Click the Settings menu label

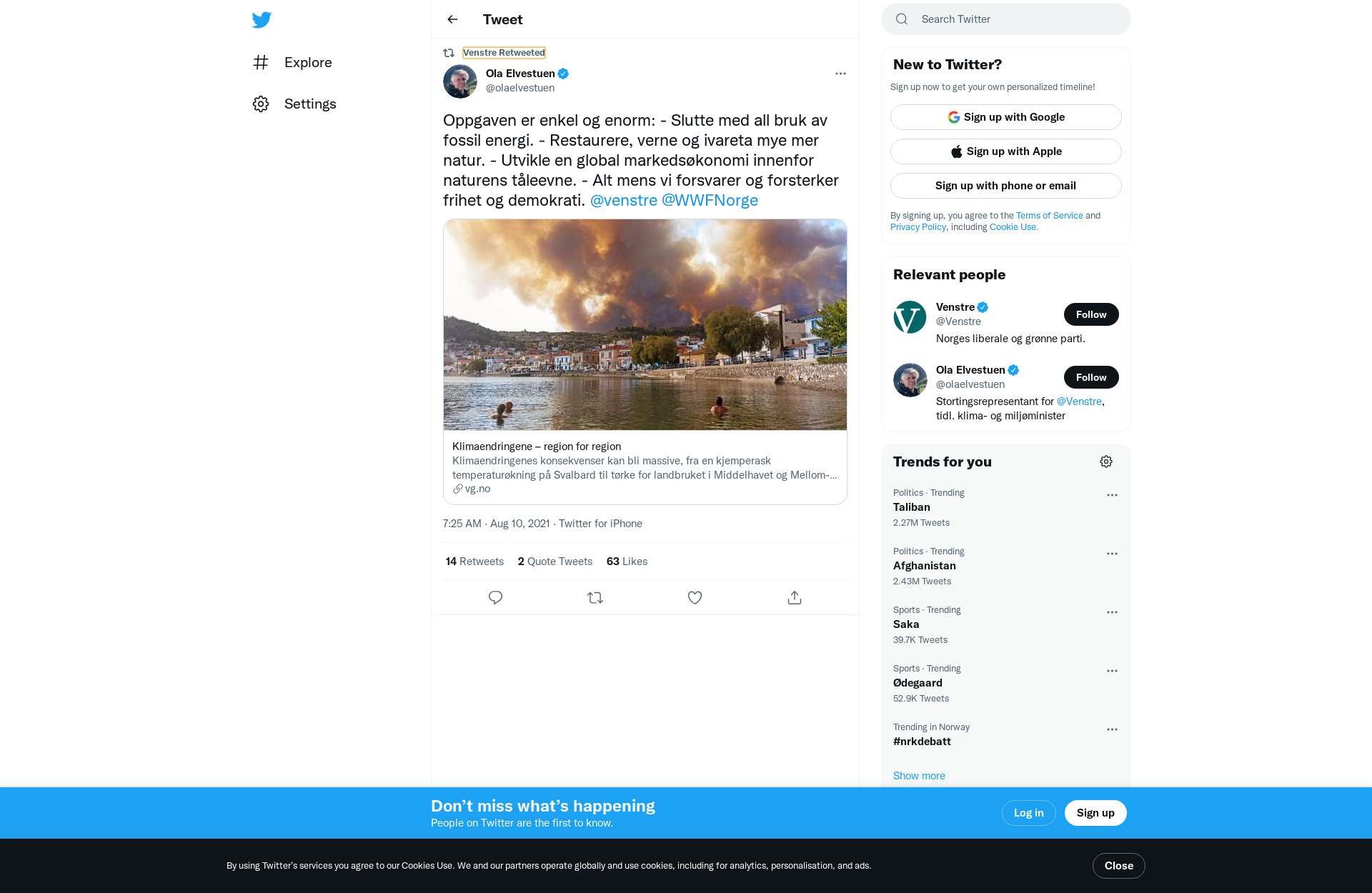coord(310,104)
